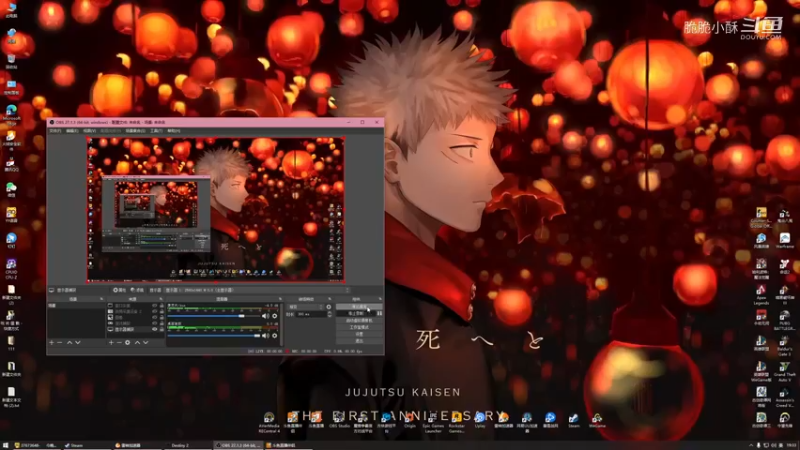Open display selection dropdown in source toolbar
Image resolution: width=800 pixels, height=450 pixels.
(x=257, y=290)
